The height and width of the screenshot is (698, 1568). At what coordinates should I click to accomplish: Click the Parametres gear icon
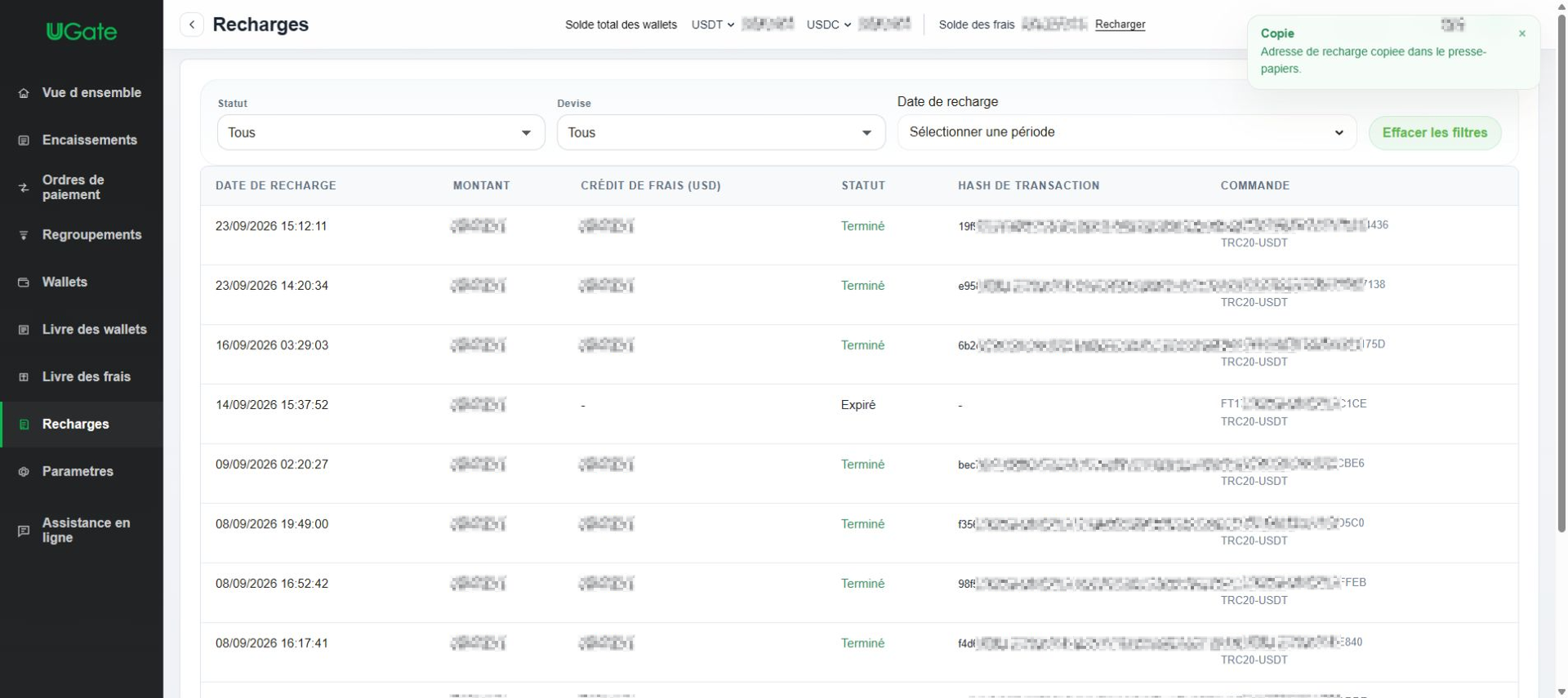(x=24, y=472)
